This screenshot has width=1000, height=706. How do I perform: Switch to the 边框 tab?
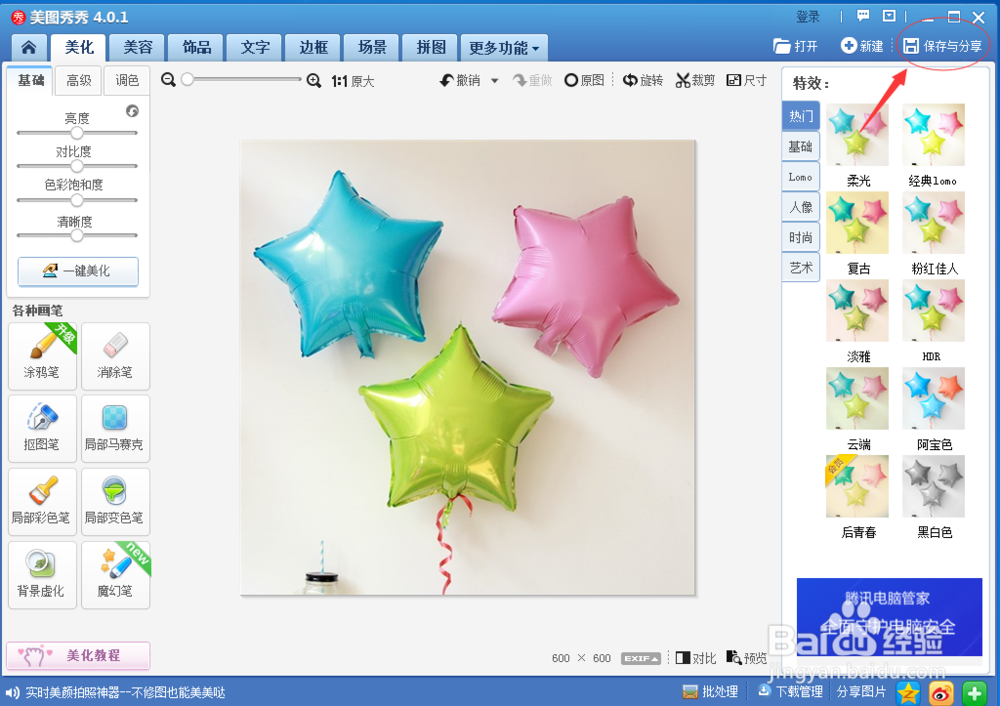click(314, 48)
